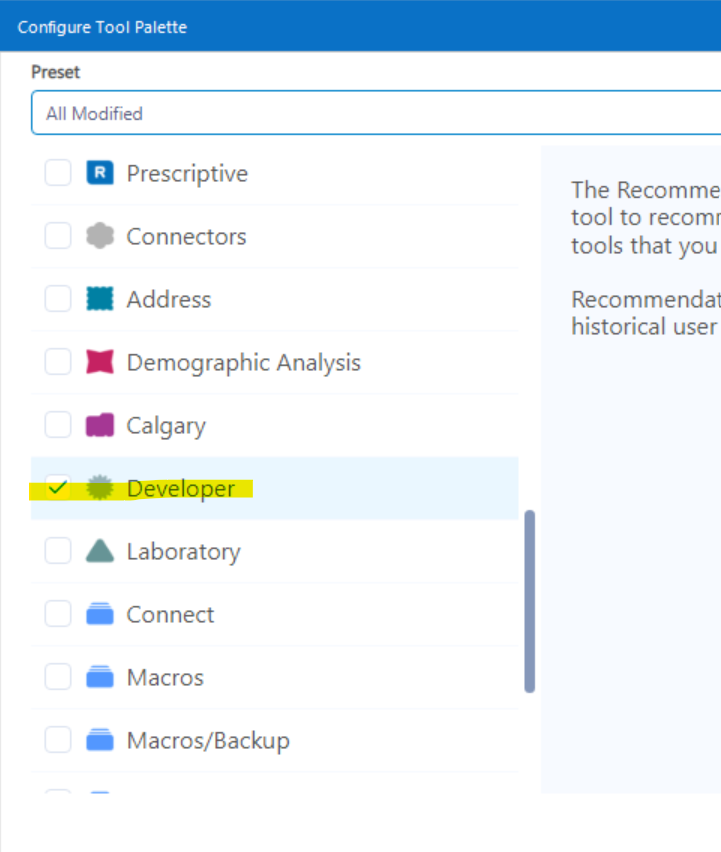Image resolution: width=721 pixels, height=852 pixels.
Task: Toggle the Address category checkbox
Action: pos(58,299)
